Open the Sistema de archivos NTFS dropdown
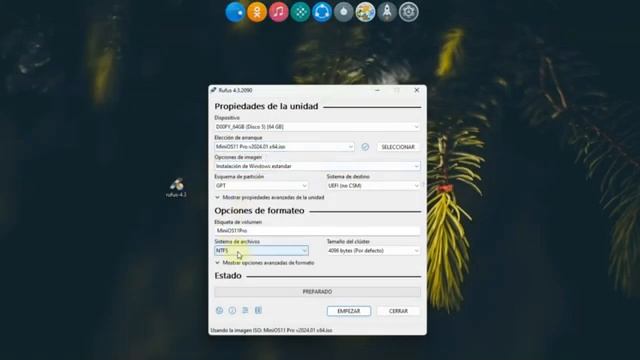Screen dimensions: 640x360 click(x=261, y=251)
